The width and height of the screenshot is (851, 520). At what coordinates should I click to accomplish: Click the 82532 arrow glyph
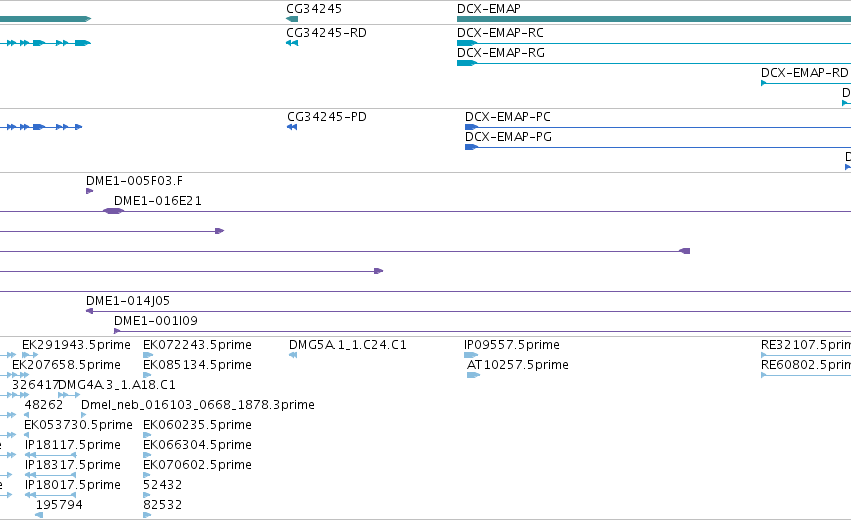tap(147, 515)
